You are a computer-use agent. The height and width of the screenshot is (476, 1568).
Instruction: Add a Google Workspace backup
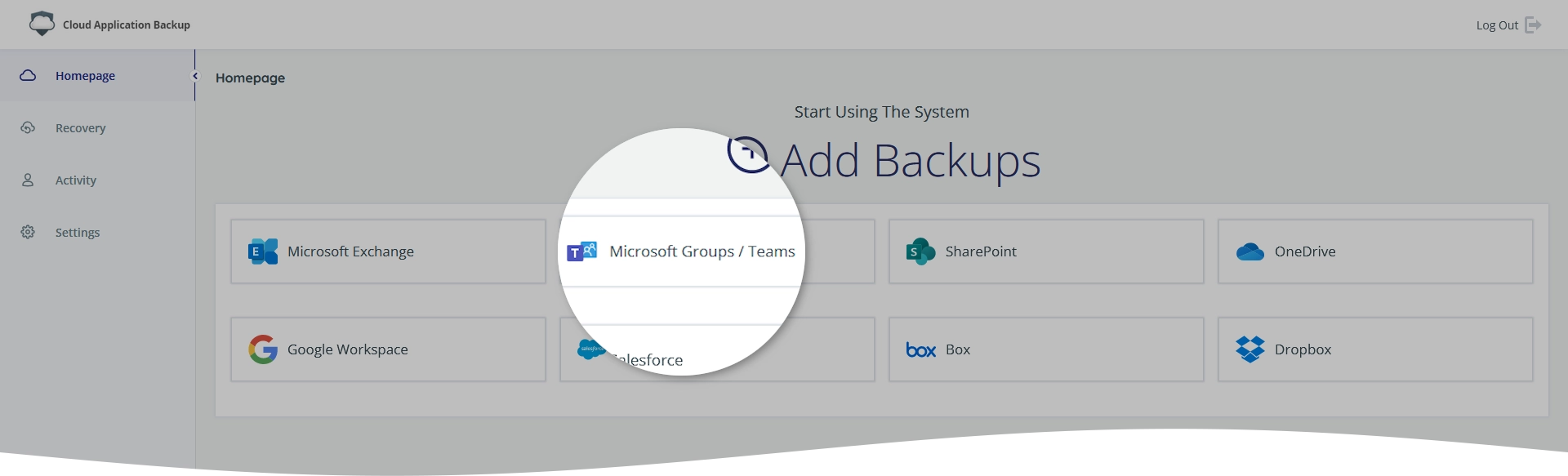point(388,349)
